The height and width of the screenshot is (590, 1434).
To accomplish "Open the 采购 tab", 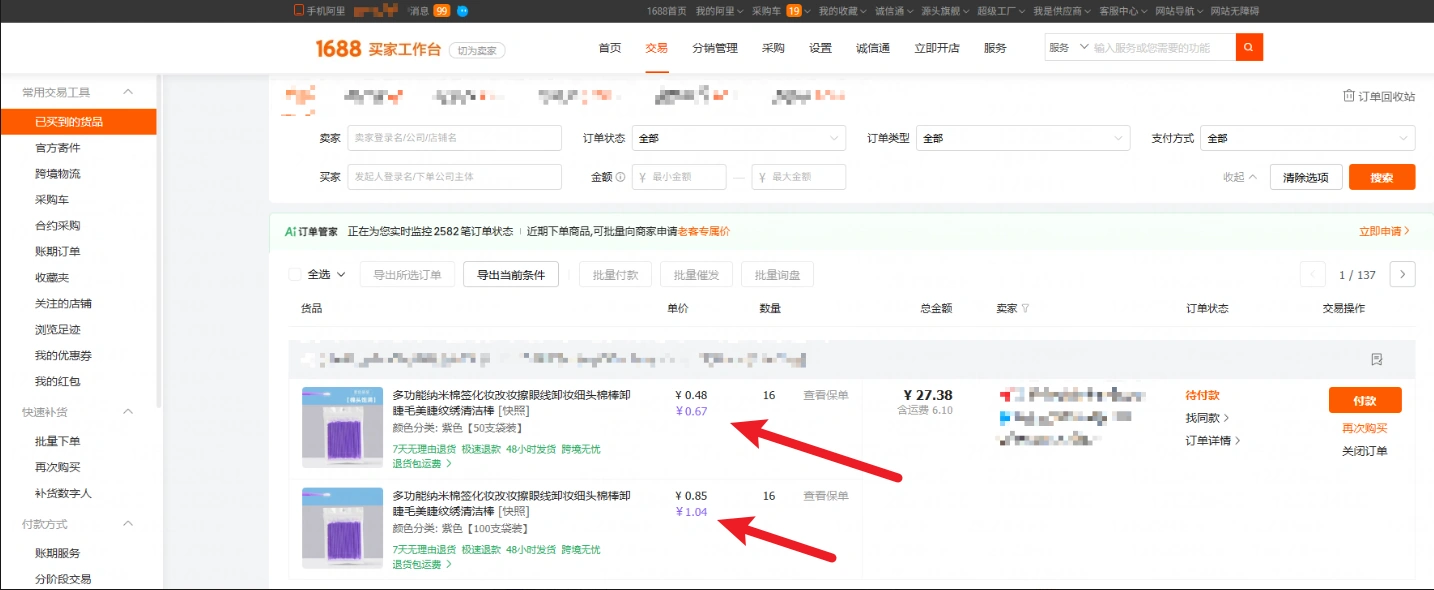I will tap(773, 48).
